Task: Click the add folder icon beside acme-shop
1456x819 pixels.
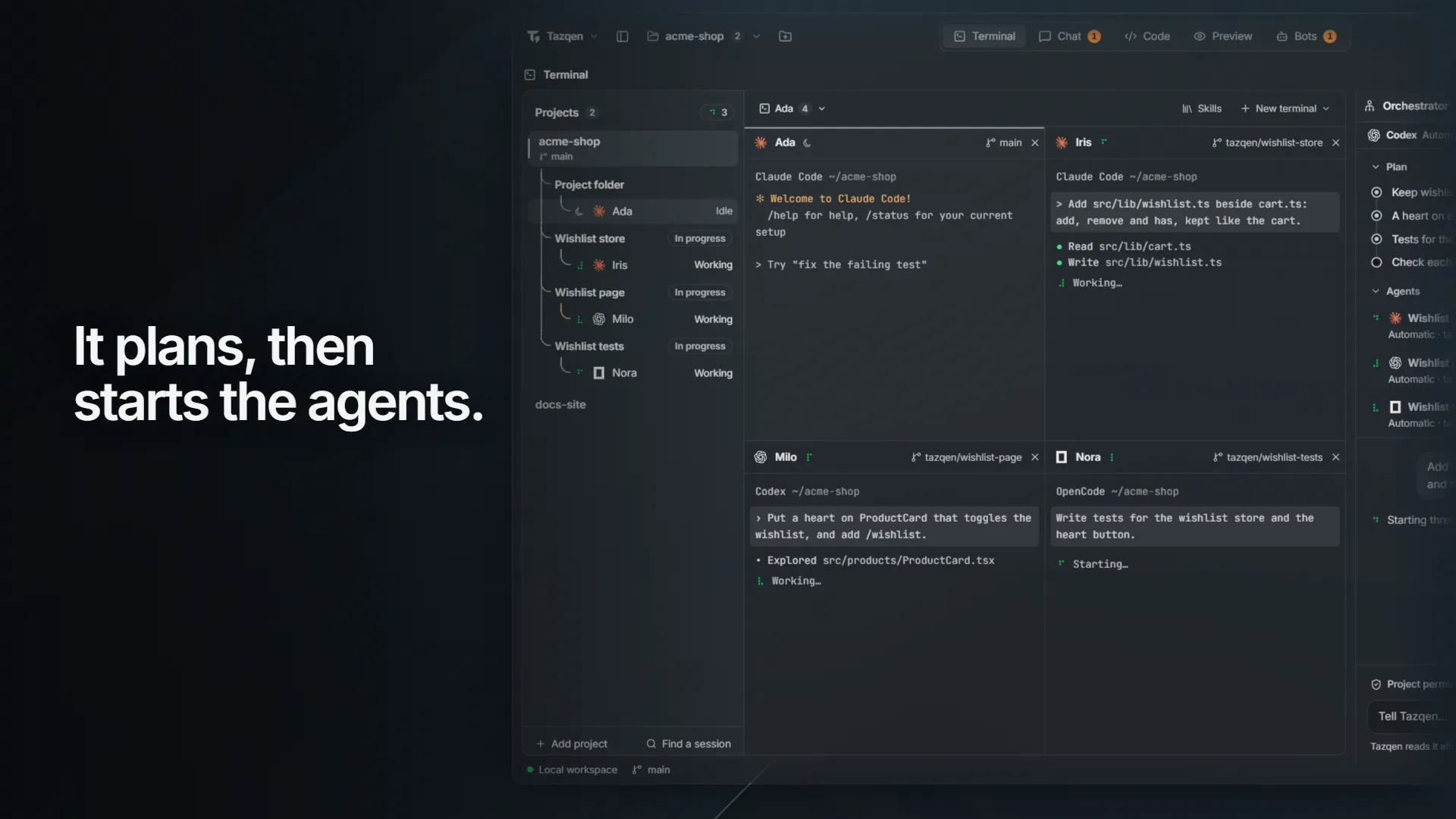Action: (x=785, y=36)
